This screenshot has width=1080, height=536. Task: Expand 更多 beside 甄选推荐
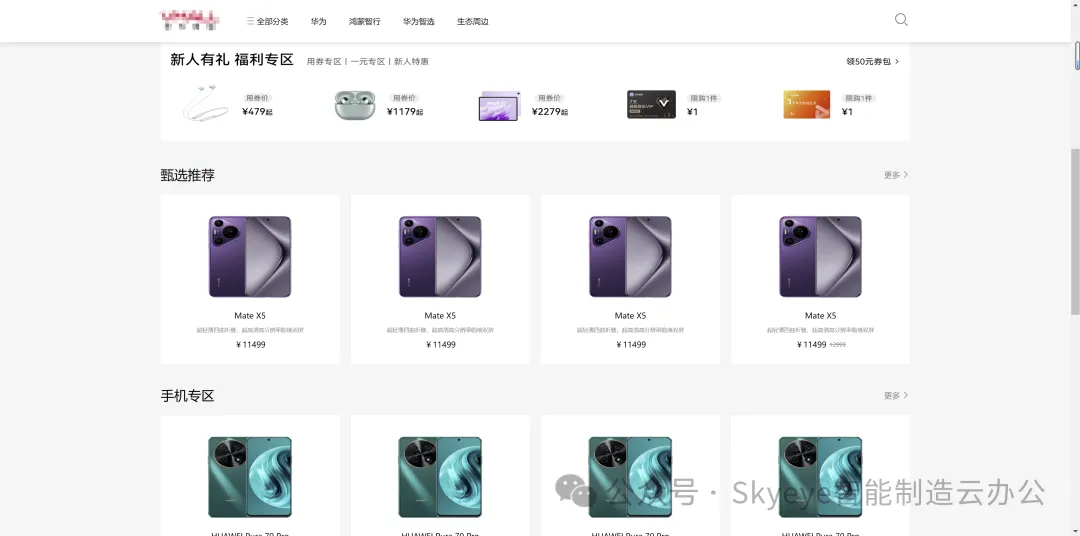[895, 175]
